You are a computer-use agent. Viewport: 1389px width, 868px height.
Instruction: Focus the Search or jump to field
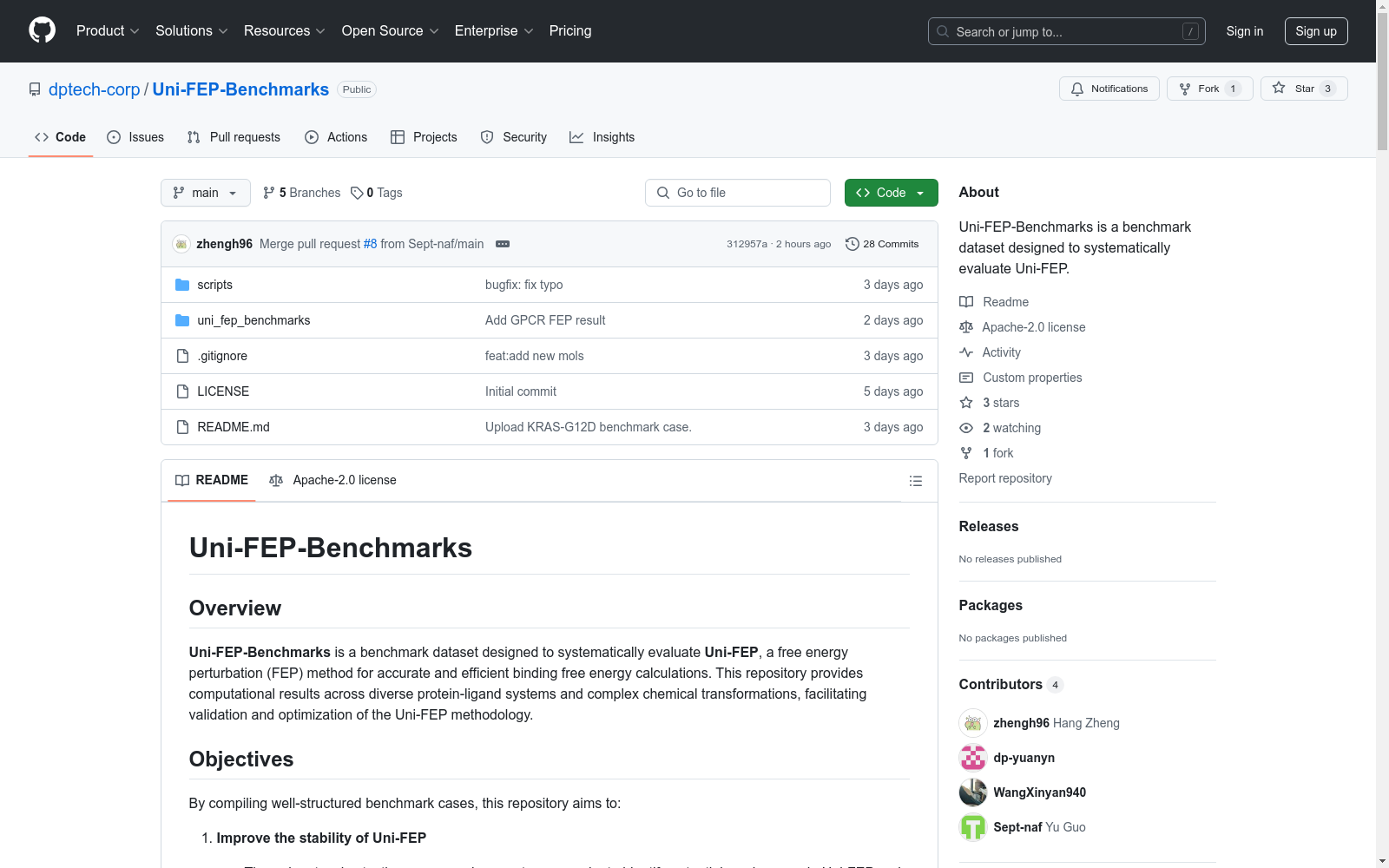click(x=1066, y=31)
